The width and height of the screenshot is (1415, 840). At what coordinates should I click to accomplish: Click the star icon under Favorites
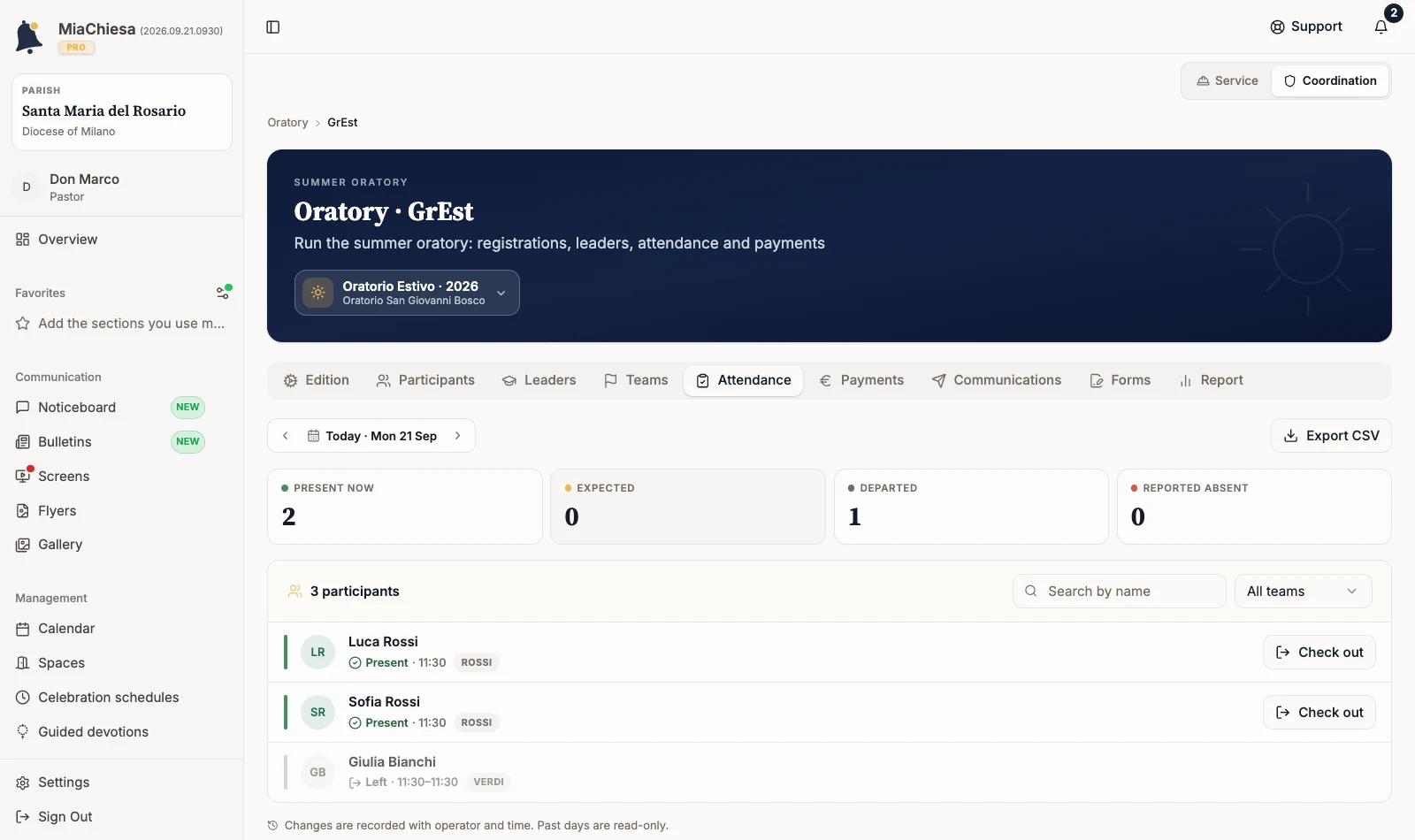click(x=23, y=324)
